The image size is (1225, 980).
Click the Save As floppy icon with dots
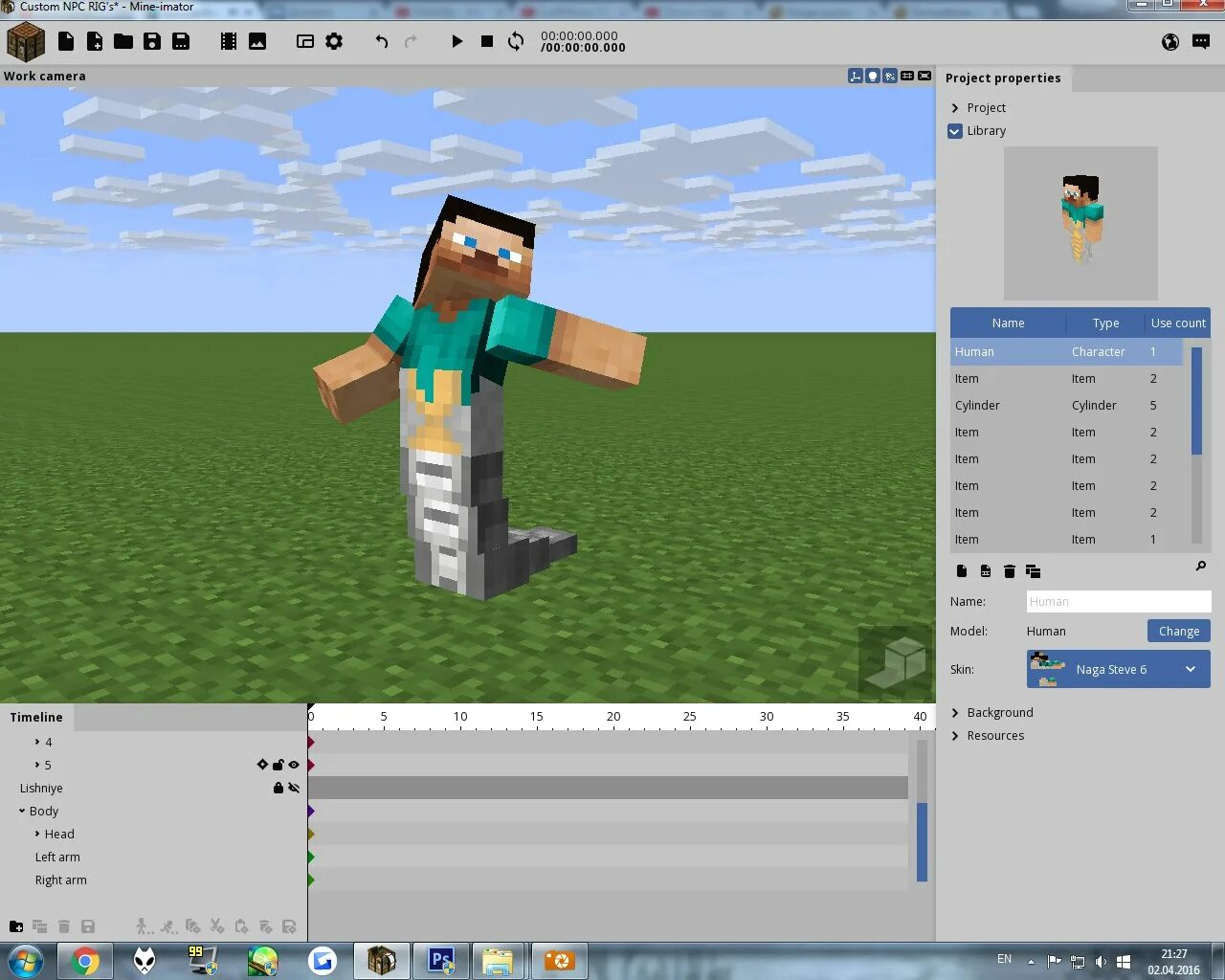[181, 41]
